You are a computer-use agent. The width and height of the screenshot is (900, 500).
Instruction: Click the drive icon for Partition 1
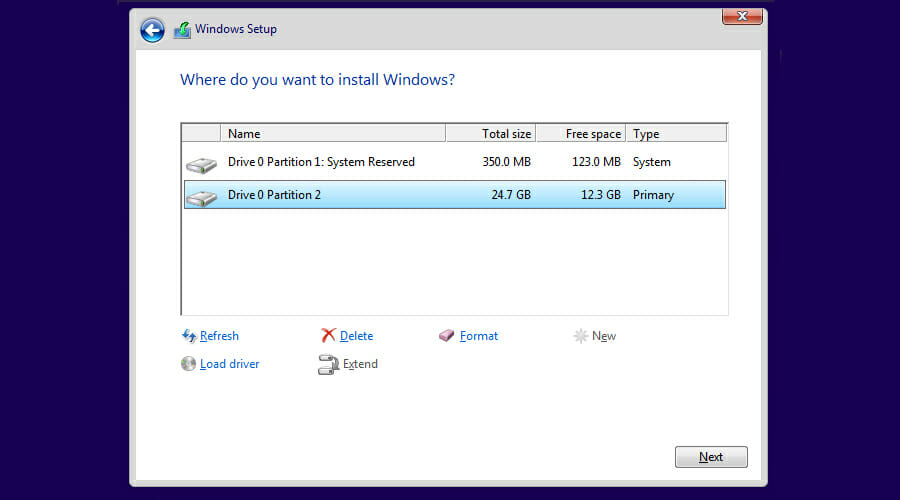click(x=201, y=165)
